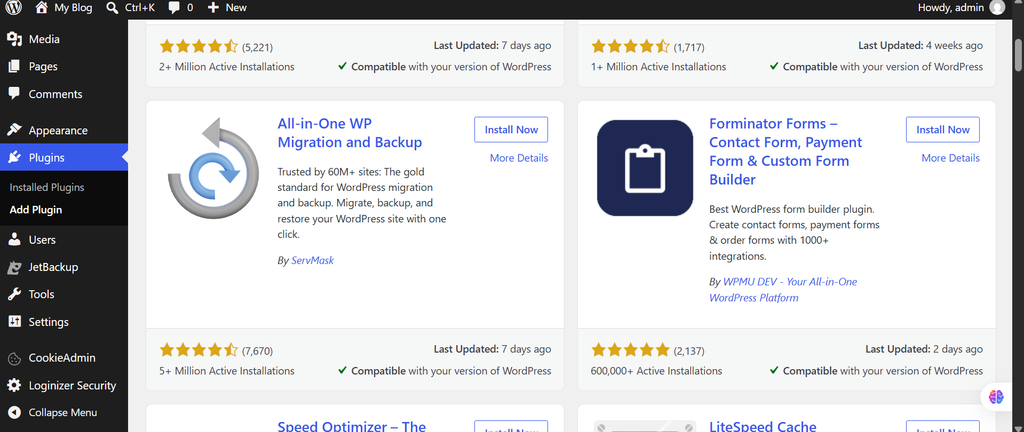Click the Appearance brush icon
The width and height of the screenshot is (1024, 432).
pos(14,131)
